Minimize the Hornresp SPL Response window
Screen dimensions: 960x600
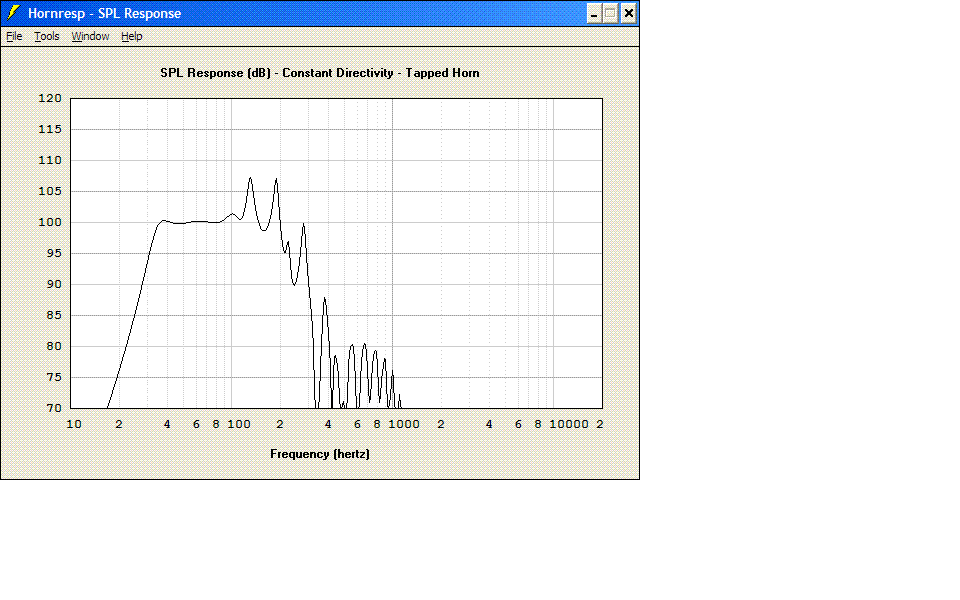pyautogui.click(x=594, y=13)
